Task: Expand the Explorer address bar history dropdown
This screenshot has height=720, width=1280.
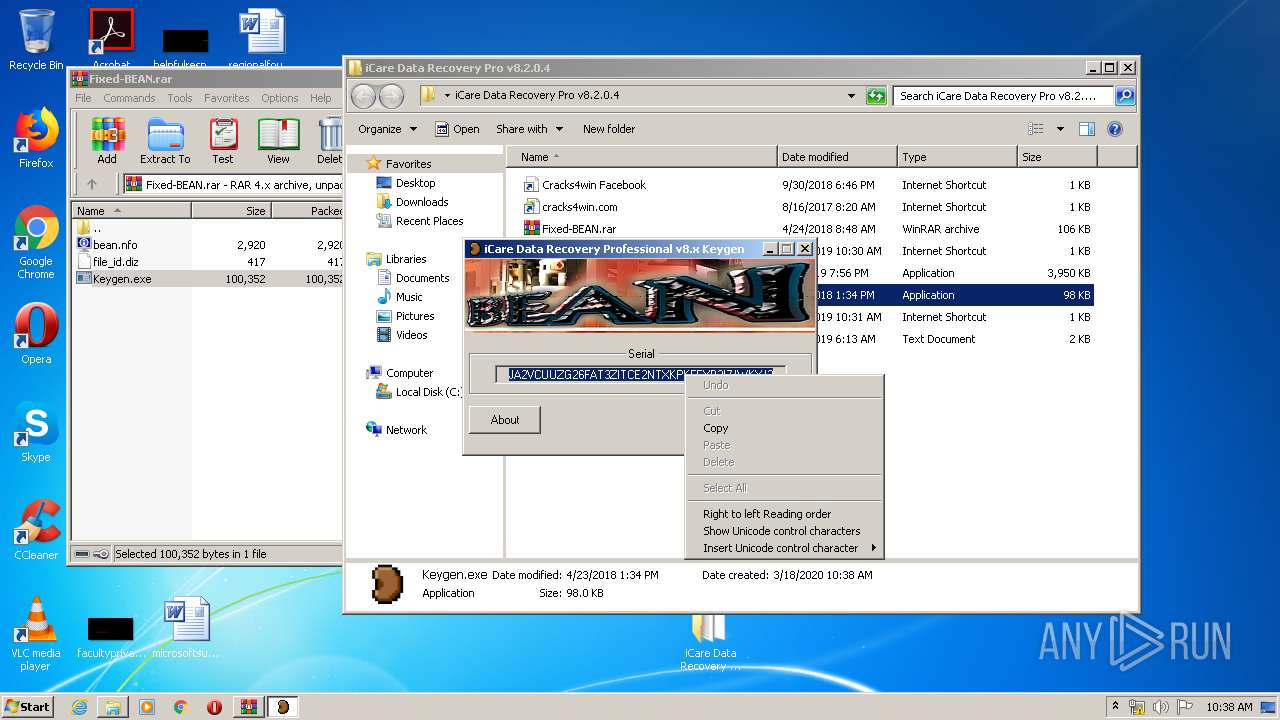Action: [x=851, y=96]
